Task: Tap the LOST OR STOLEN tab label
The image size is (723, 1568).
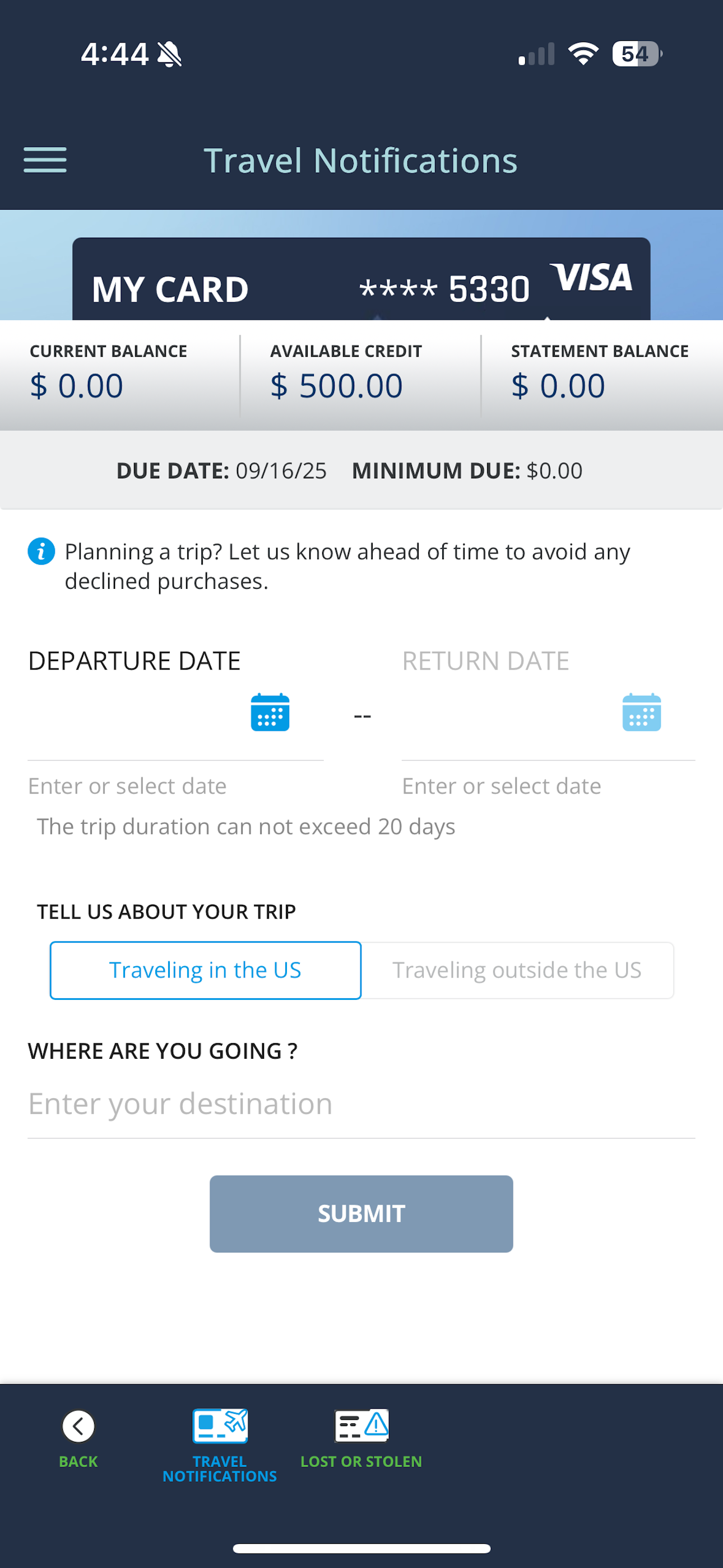Action: coord(361,1461)
